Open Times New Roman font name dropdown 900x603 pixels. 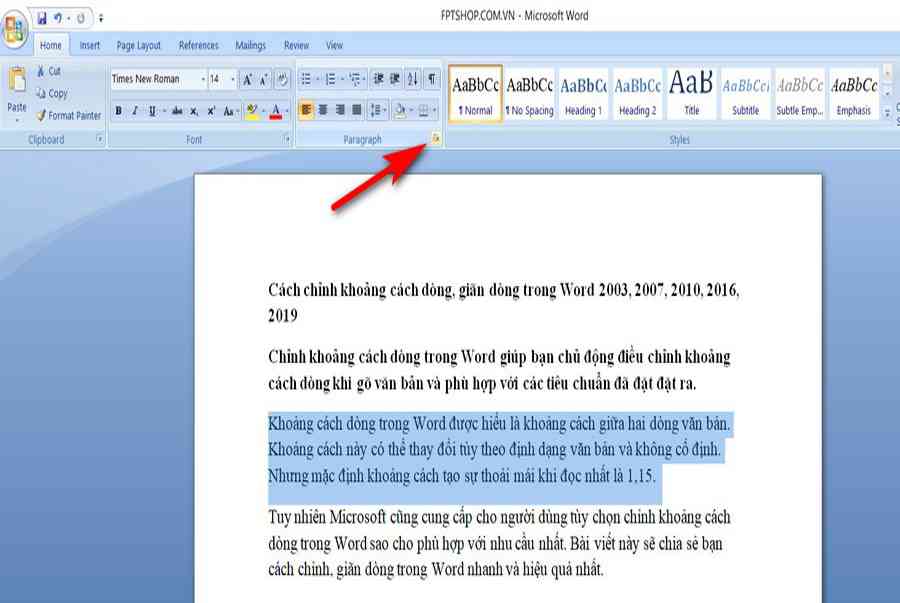[203, 79]
